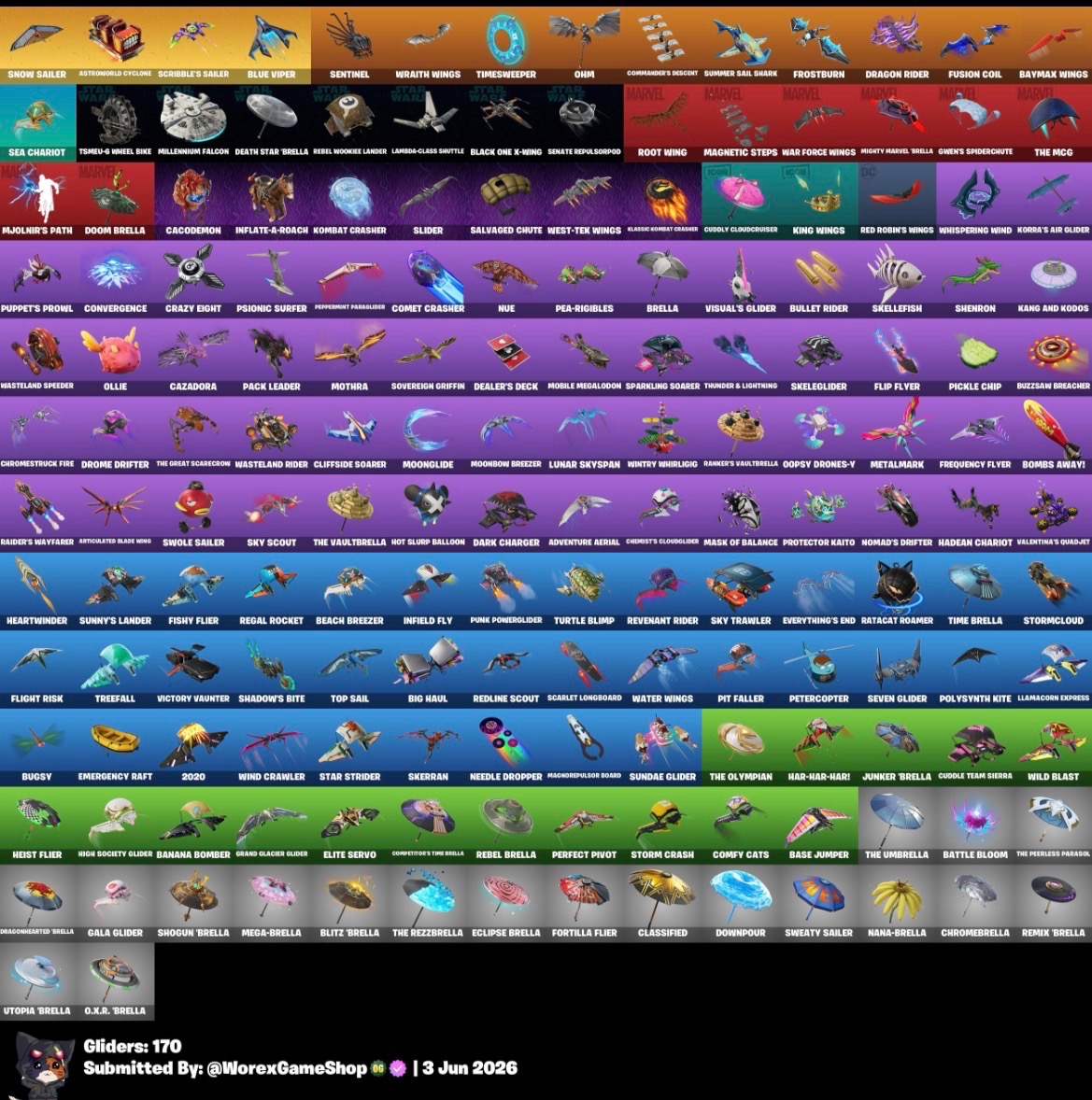This screenshot has height=1100, width=1092.
Task: Select The Umbrella glider tile
Action: click(897, 825)
